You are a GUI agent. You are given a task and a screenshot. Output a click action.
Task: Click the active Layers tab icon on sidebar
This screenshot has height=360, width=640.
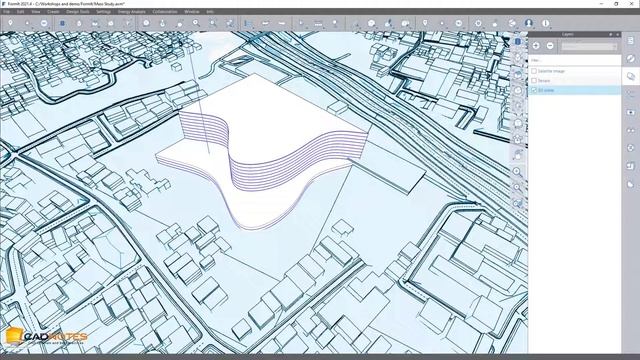point(631,76)
